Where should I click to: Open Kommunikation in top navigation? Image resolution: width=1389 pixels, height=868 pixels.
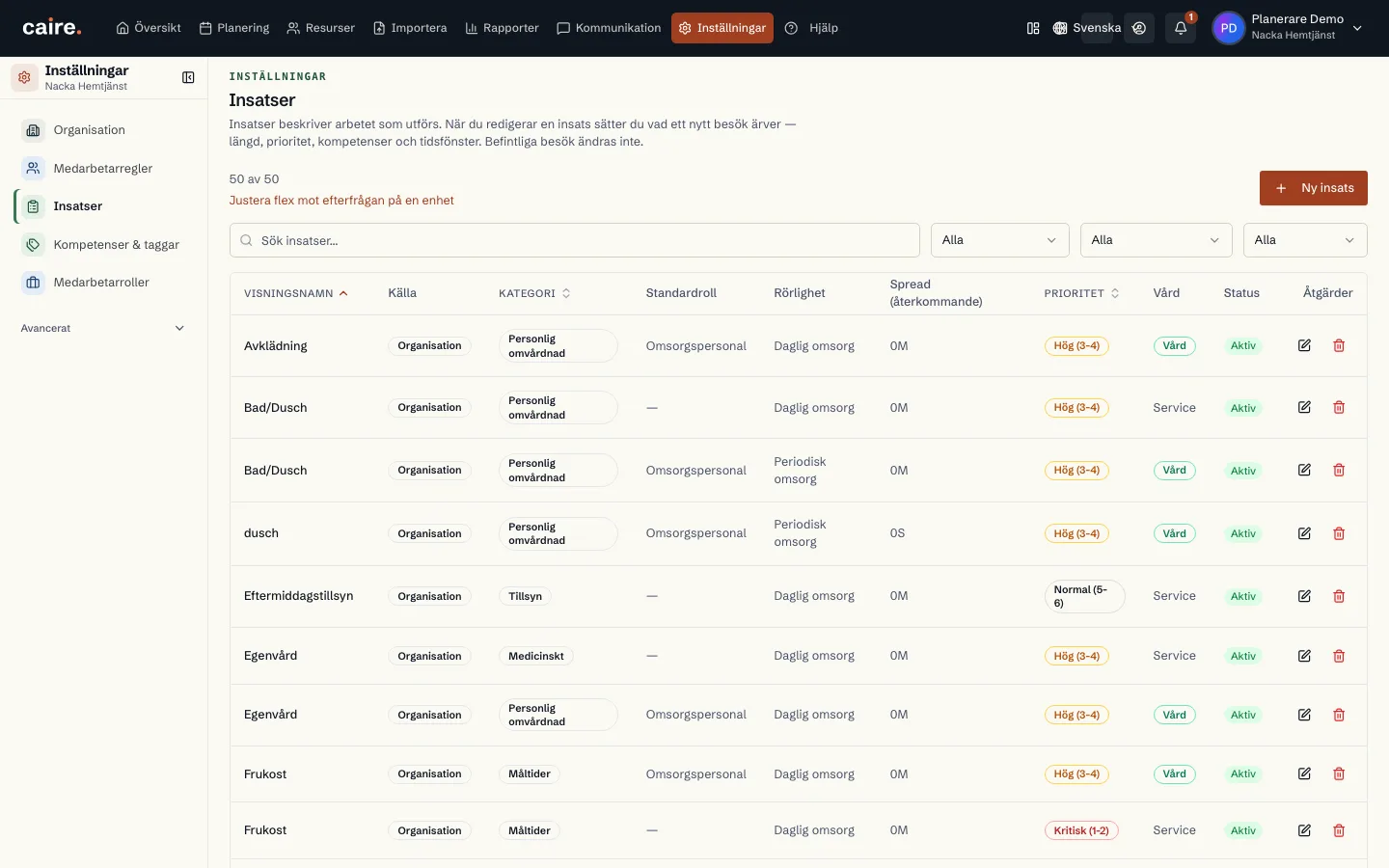(x=609, y=28)
